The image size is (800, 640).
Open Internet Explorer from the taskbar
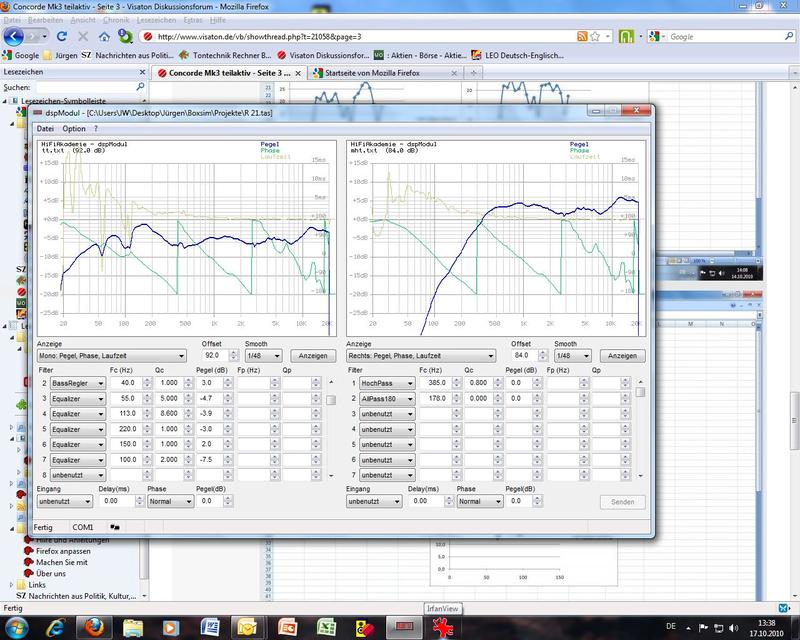57,626
